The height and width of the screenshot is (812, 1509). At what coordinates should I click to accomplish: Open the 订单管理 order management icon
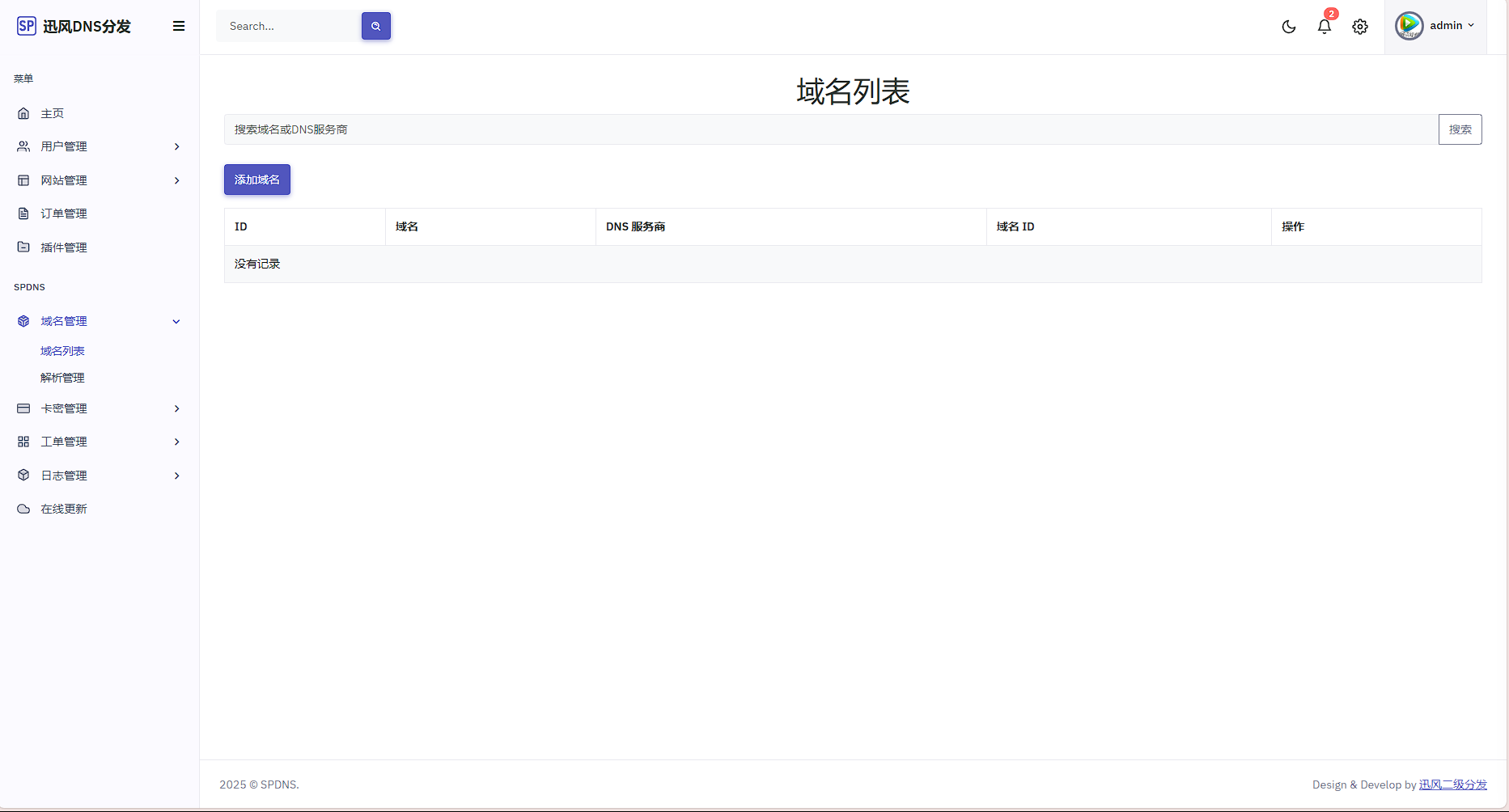[x=23, y=214]
